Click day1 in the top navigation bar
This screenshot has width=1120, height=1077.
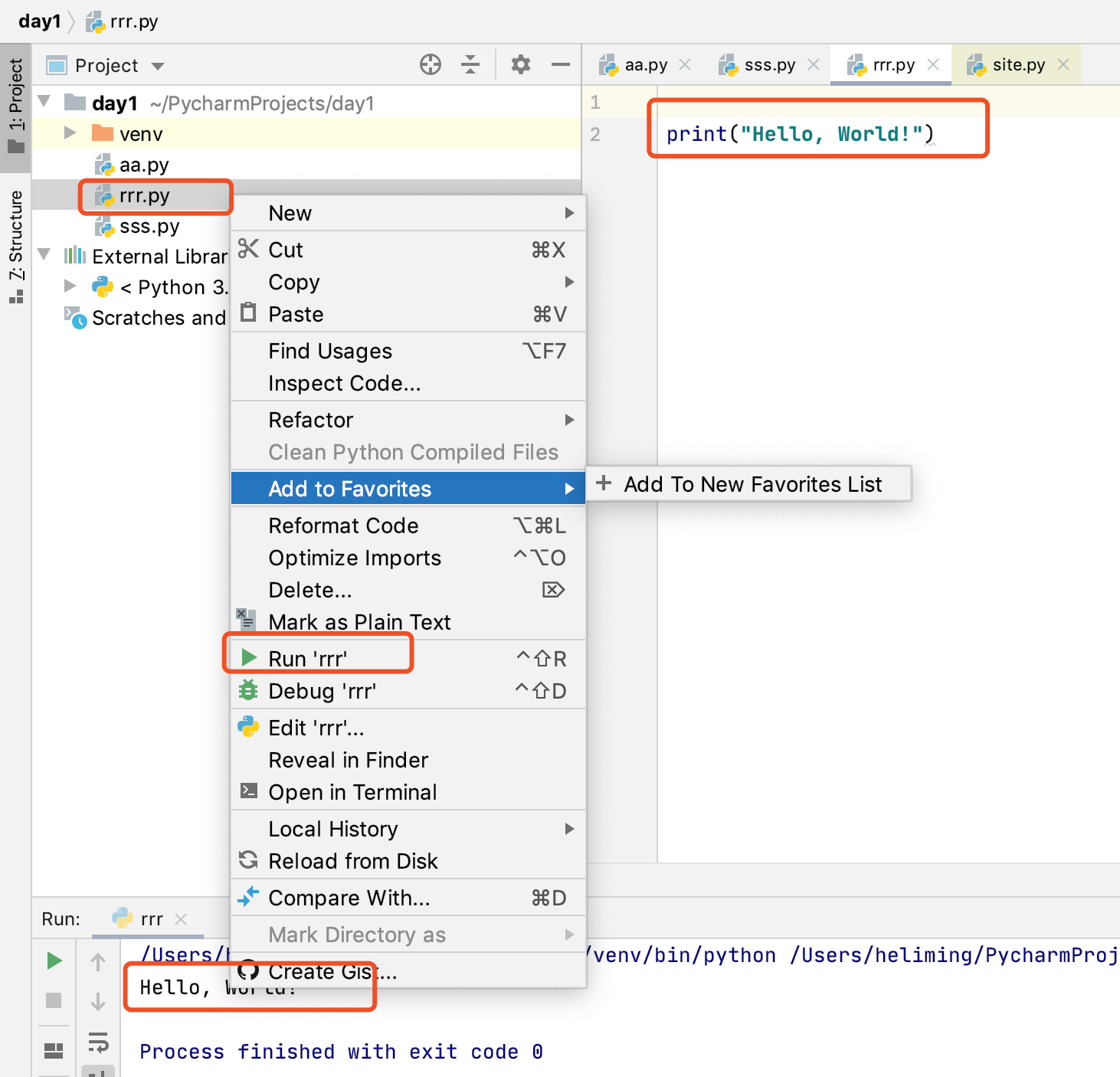(39, 21)
